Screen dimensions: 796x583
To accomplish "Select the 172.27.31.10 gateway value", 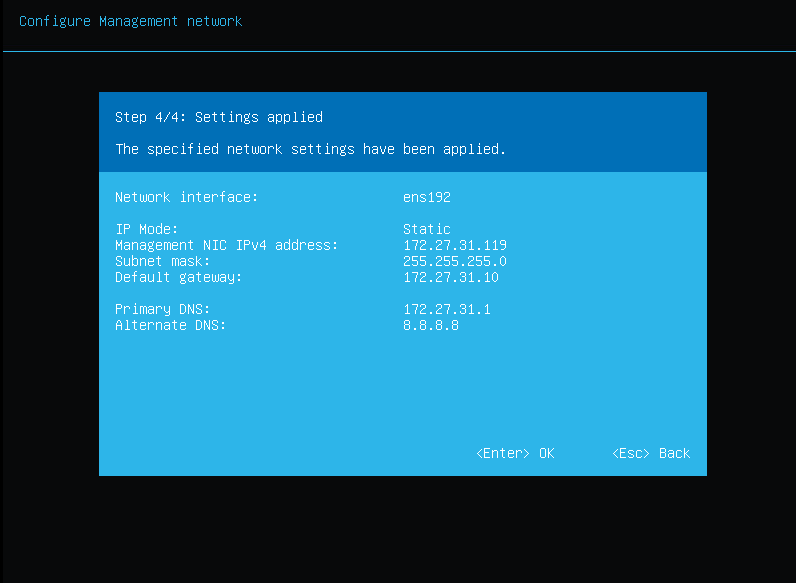I will 451,277.
